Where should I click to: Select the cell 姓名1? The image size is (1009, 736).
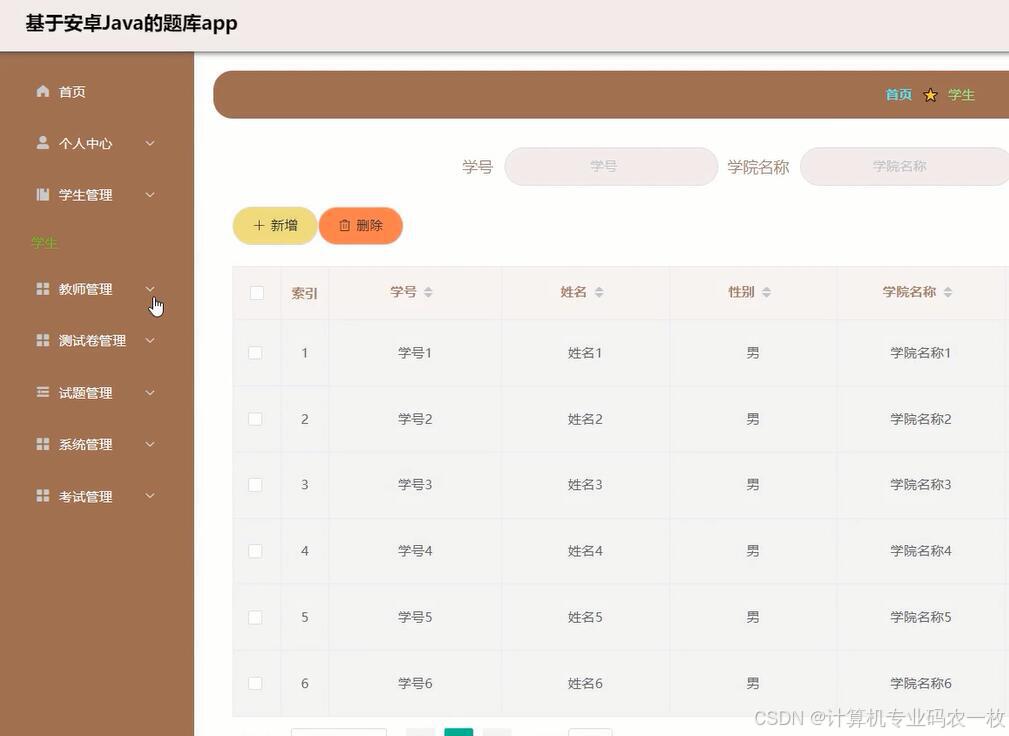point(585,353)
